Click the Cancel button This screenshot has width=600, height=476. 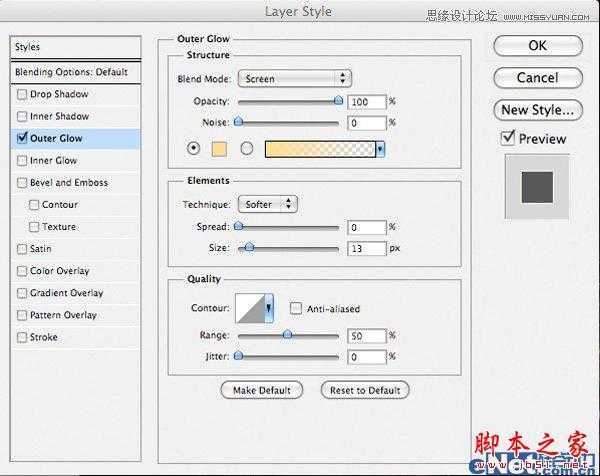(x=538, y=78)
